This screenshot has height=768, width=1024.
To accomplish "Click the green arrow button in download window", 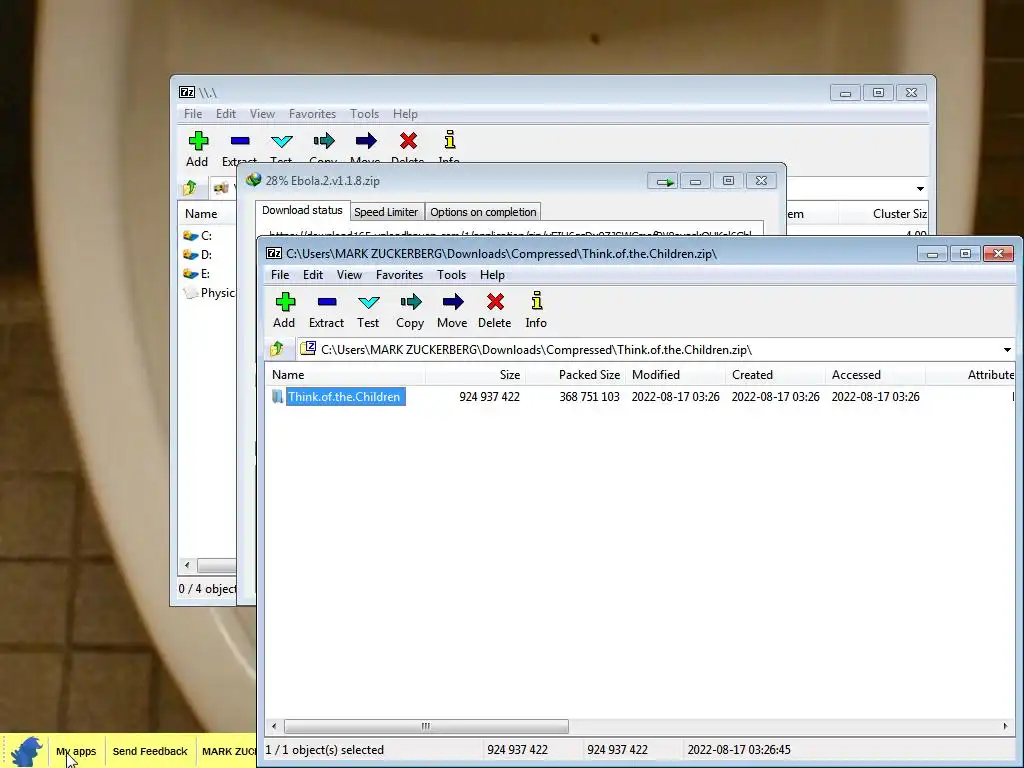I will point(664,182).
